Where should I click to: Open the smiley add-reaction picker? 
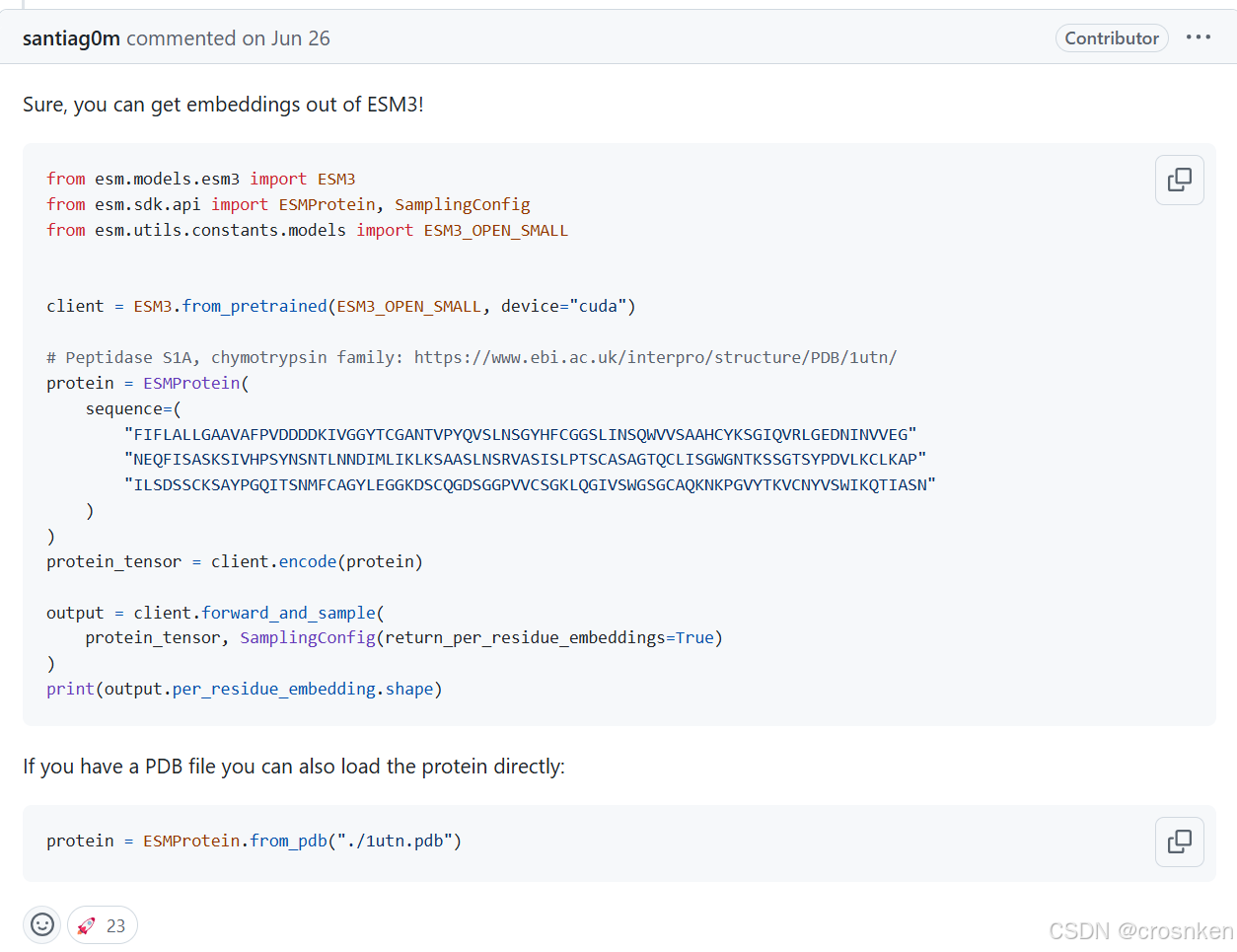[x=42, y=924]
